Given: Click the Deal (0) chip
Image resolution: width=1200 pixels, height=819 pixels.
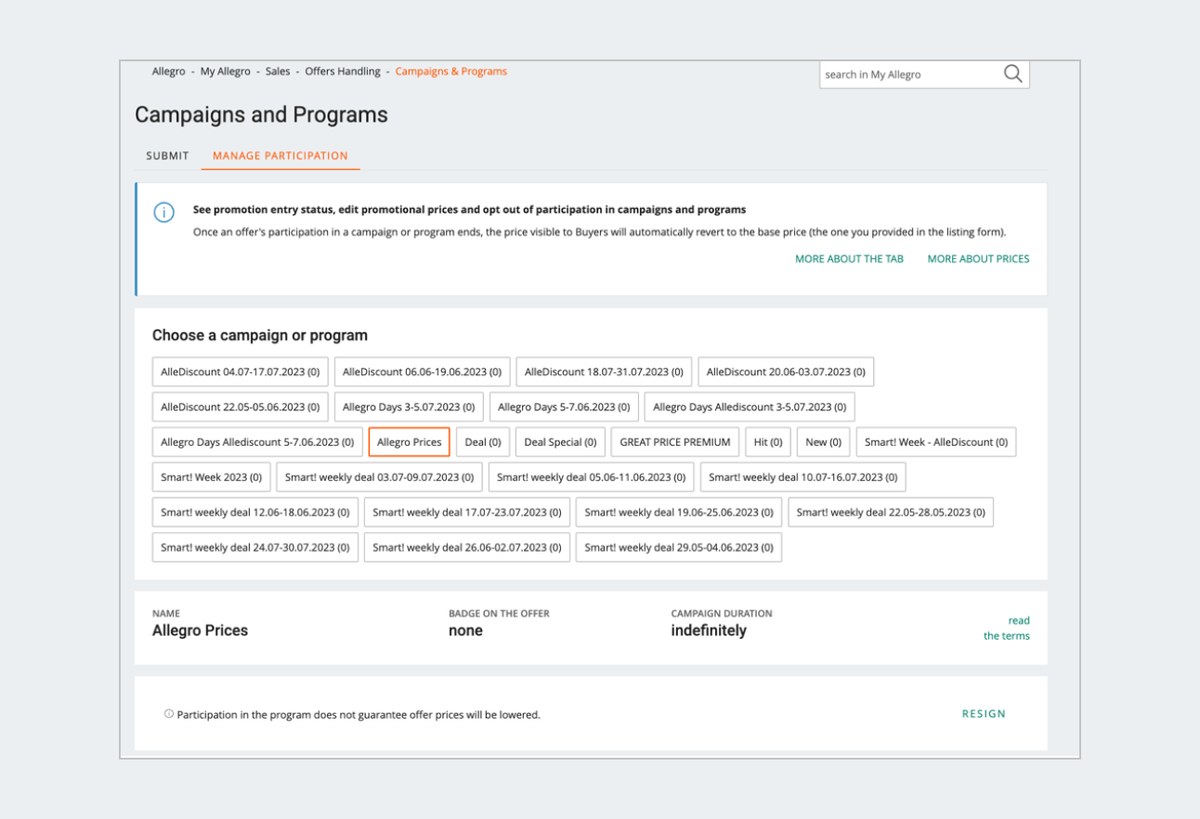Looking at the screenshot, I should [483, 442].
